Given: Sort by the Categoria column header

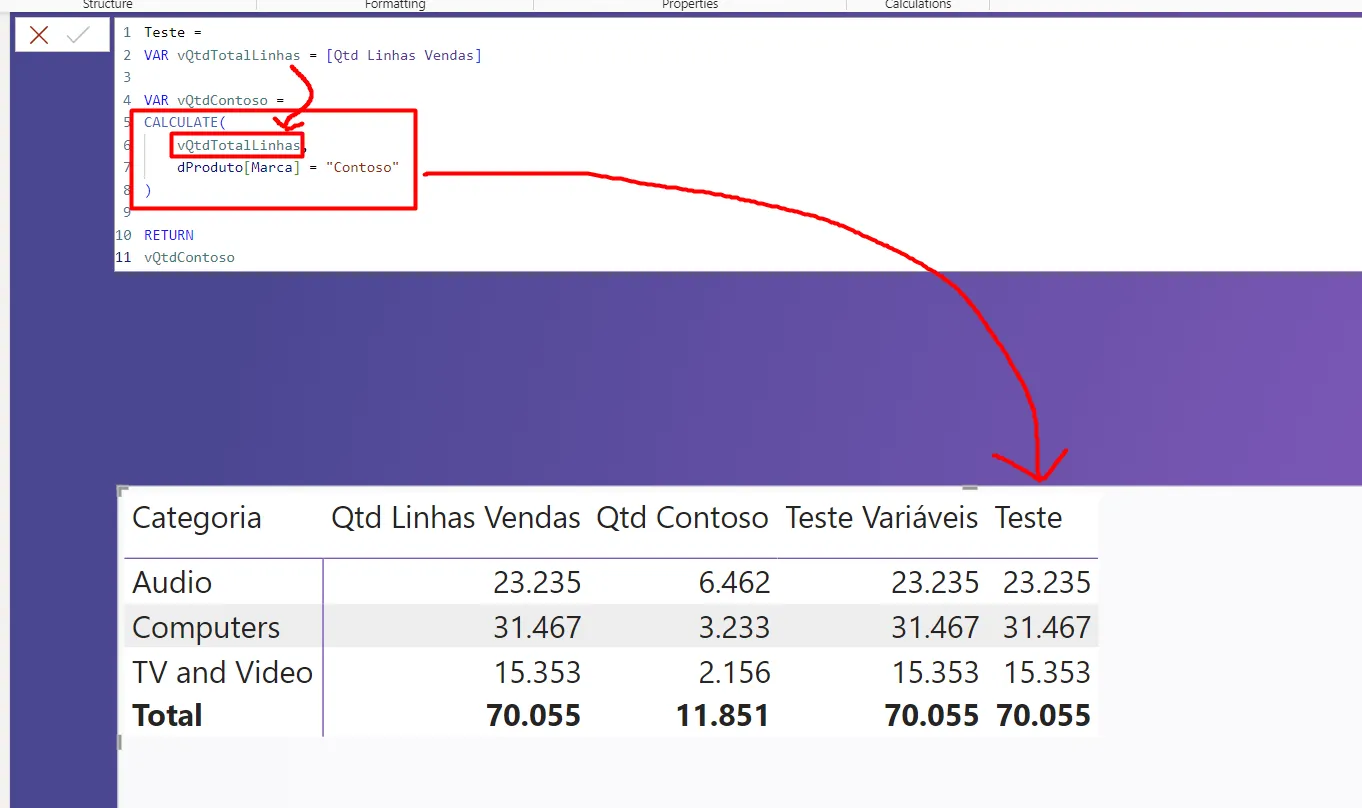Looking at the screenshot, I should [197, 518].
